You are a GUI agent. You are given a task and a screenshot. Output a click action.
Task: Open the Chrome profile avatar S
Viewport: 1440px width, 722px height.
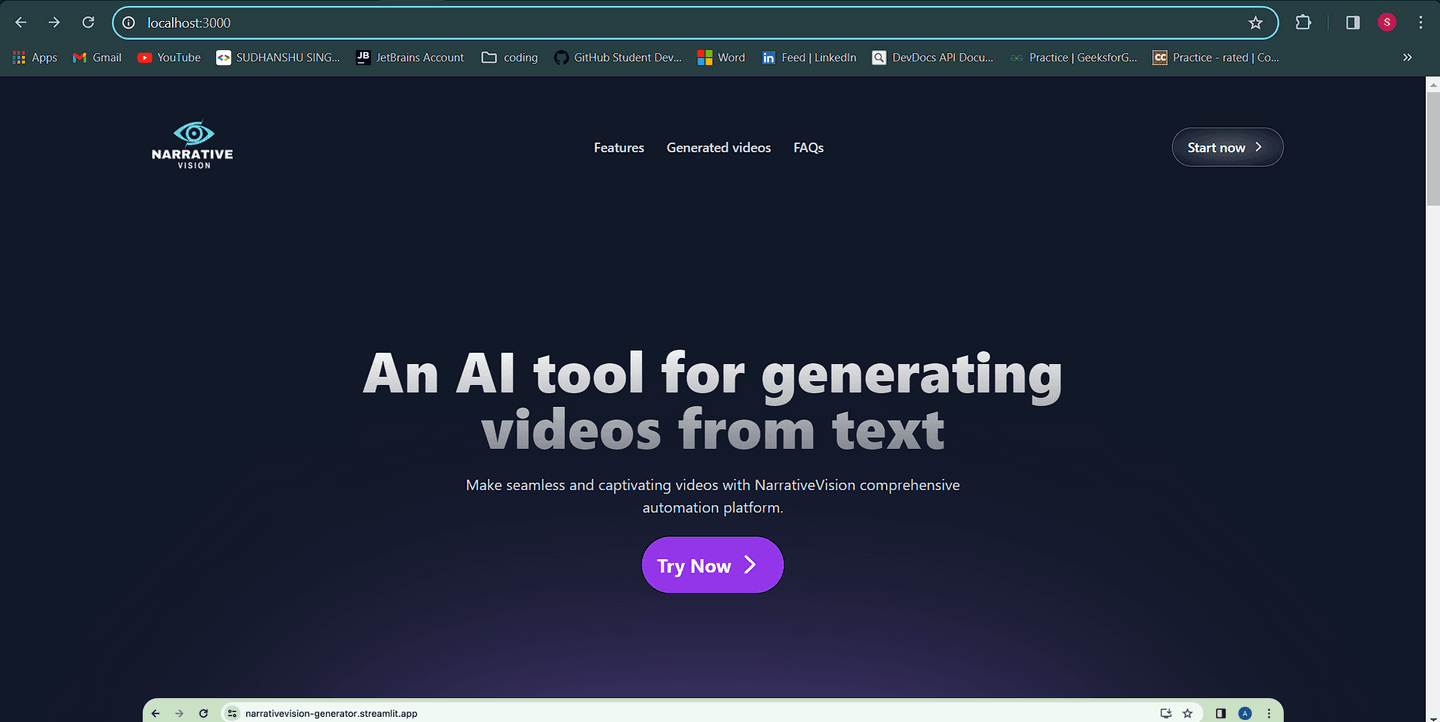(1386, 22)
